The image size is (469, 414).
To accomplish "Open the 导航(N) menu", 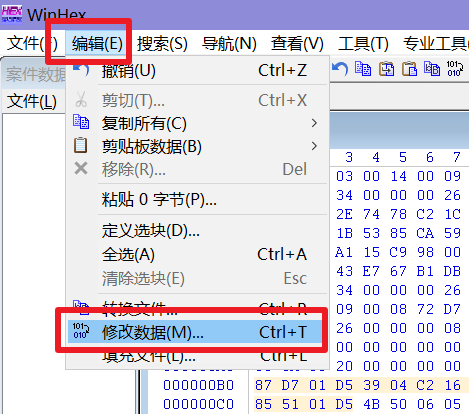I will click(x=229, y=44).
